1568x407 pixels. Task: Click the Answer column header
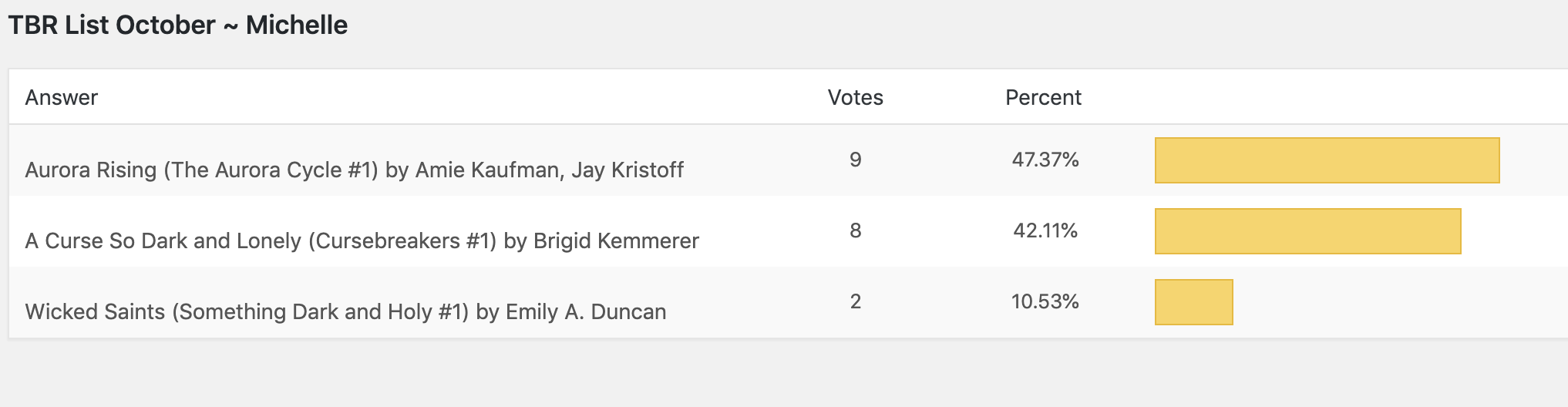(62, 98)
